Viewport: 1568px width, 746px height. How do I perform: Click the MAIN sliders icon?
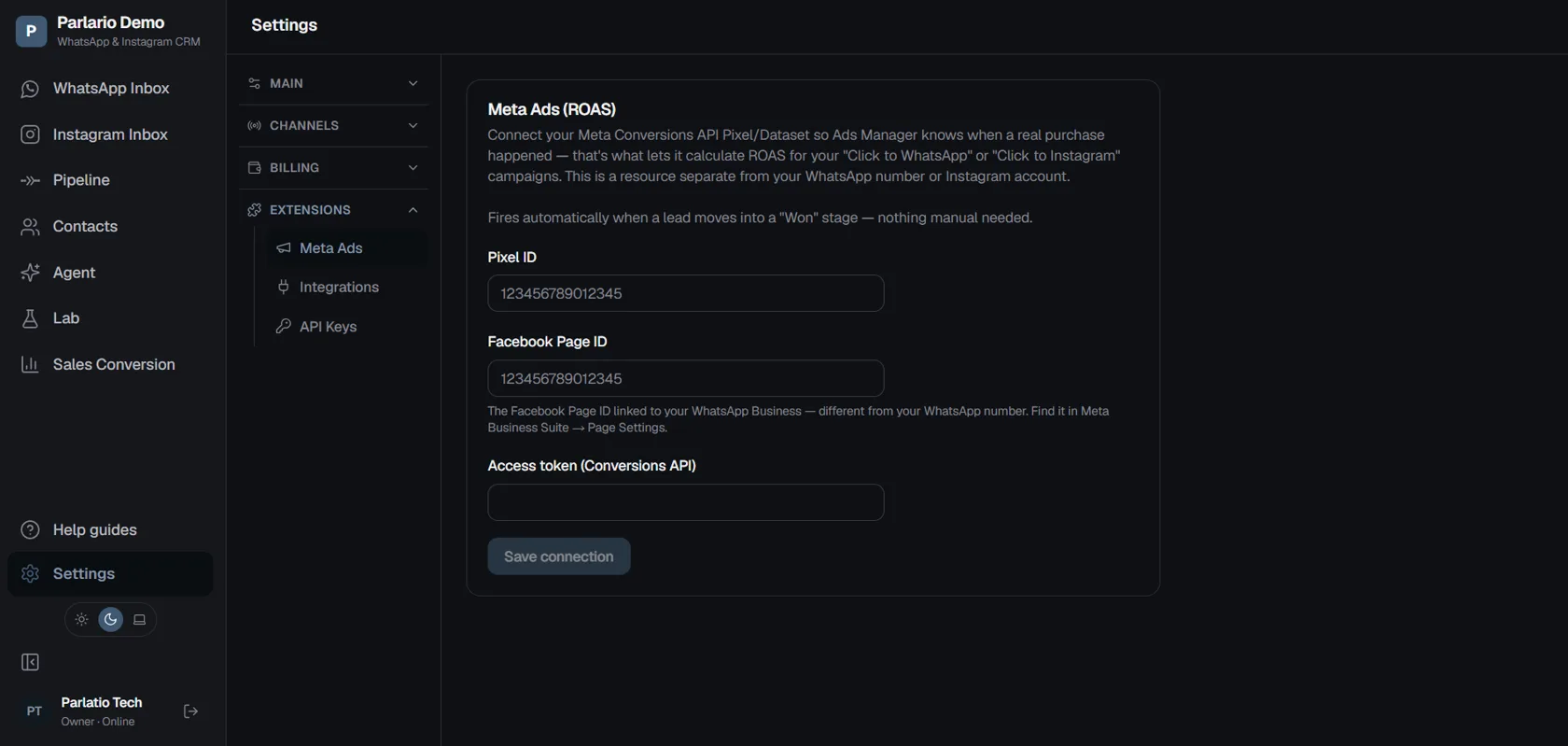pyautogui.click(x=254, y=83)
